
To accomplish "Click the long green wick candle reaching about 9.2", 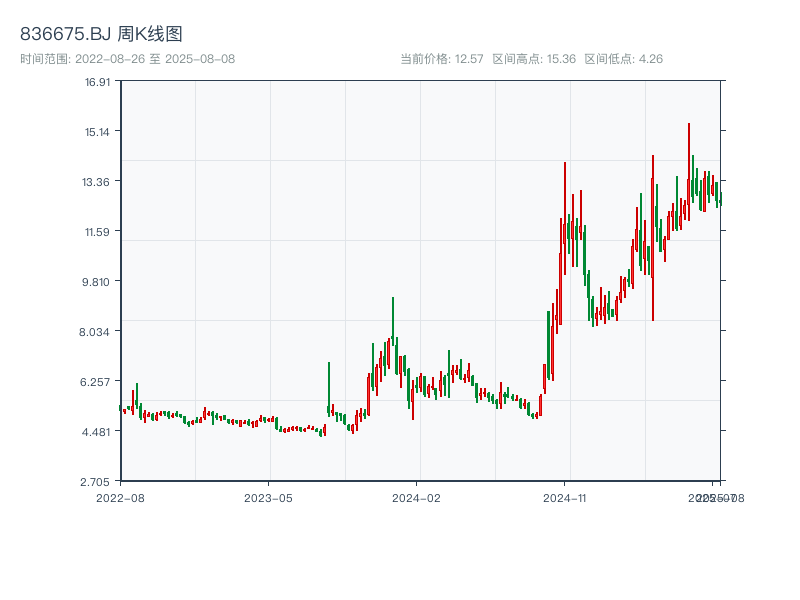I will click(x=393, y=319).
